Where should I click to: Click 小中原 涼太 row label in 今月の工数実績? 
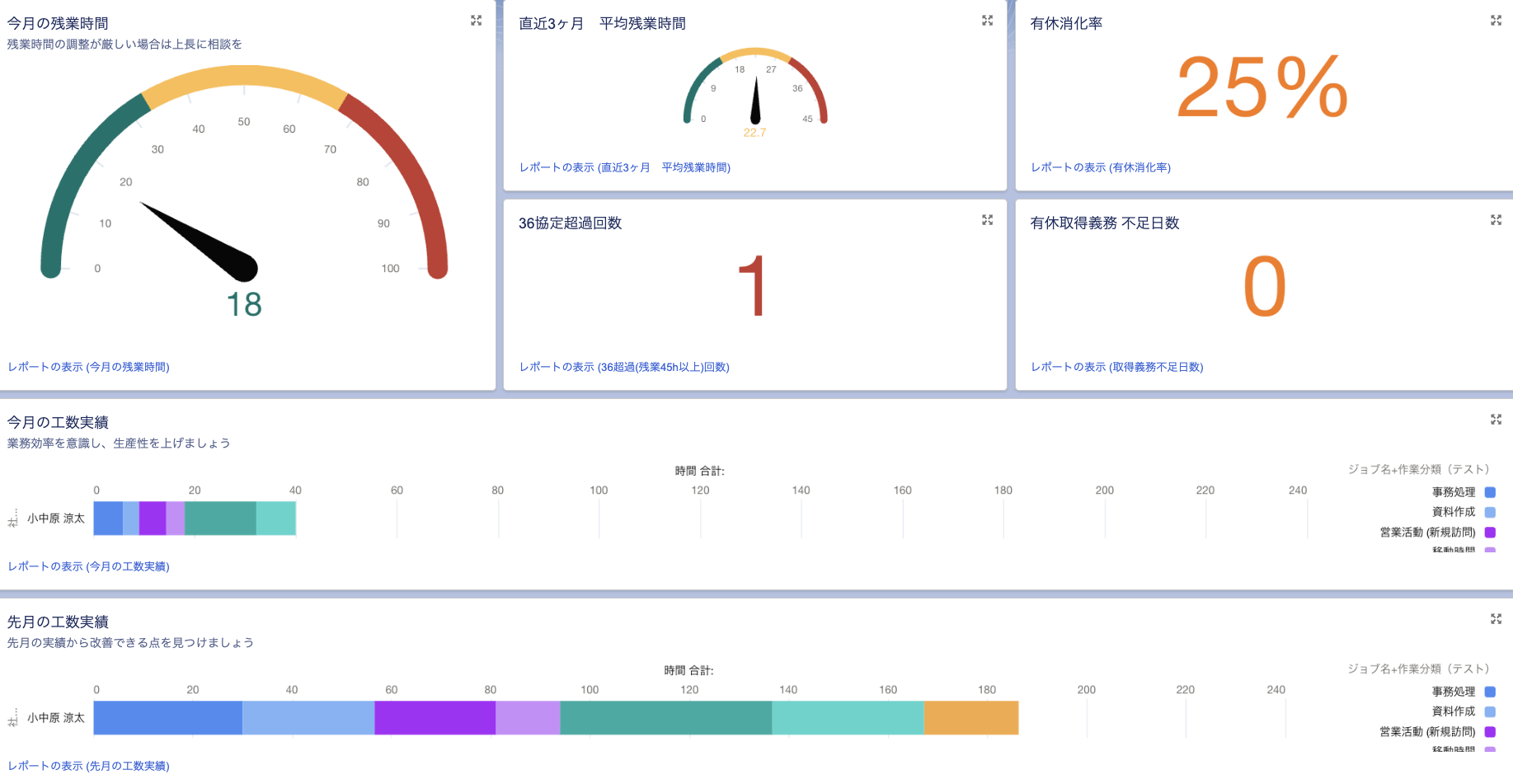coord(56,519)
